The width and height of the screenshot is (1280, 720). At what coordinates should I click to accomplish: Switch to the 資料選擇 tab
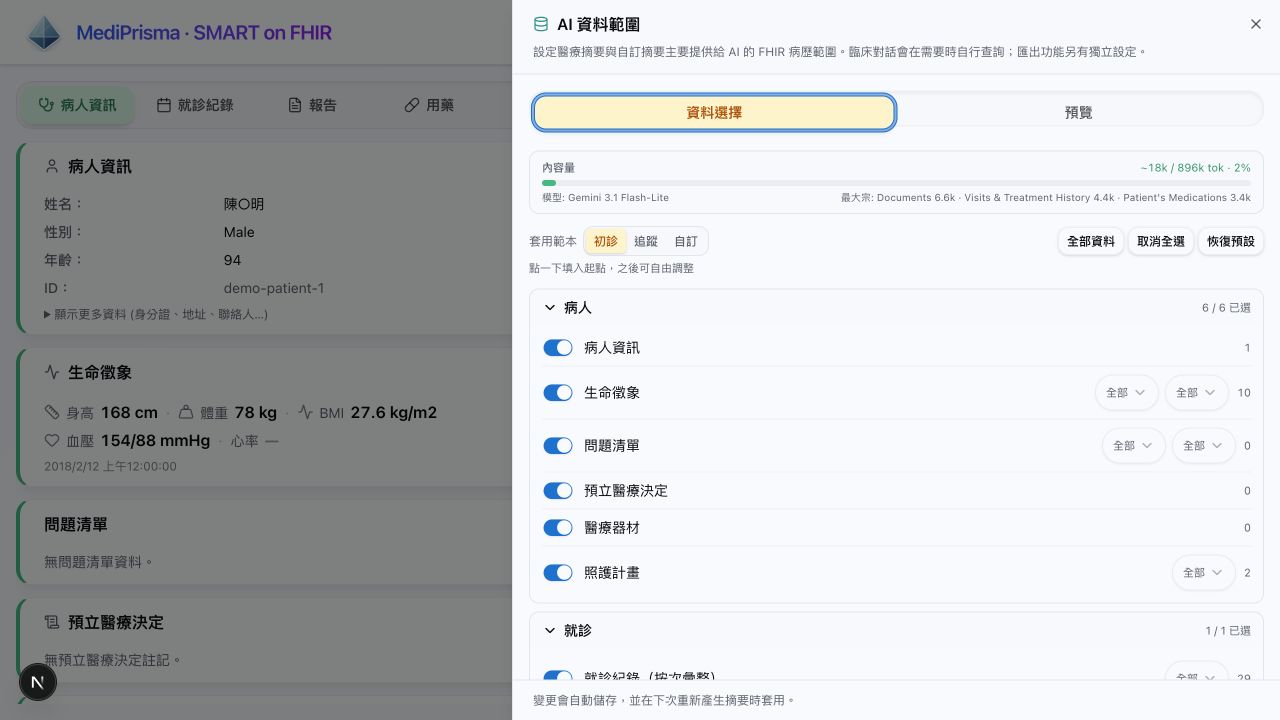pos(714,113)
